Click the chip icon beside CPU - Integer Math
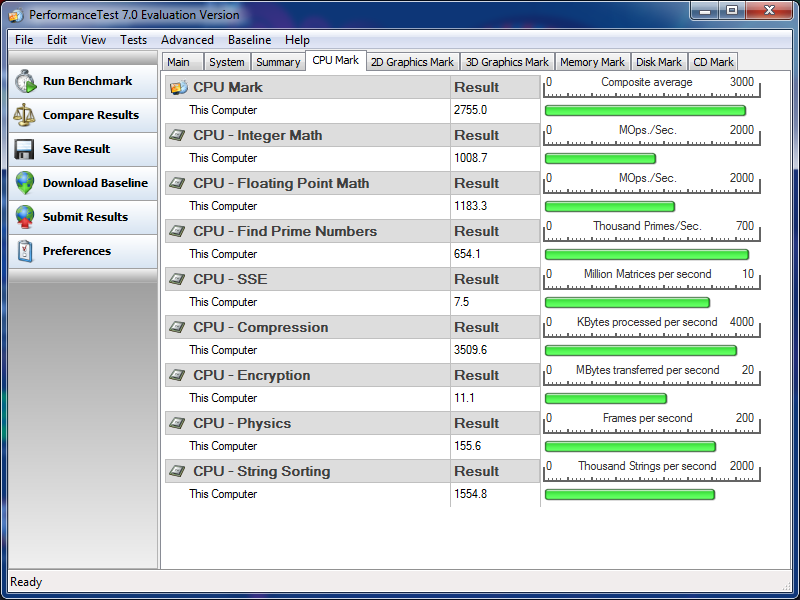Viewport: 800px width, 600px height. pos(177,135)
